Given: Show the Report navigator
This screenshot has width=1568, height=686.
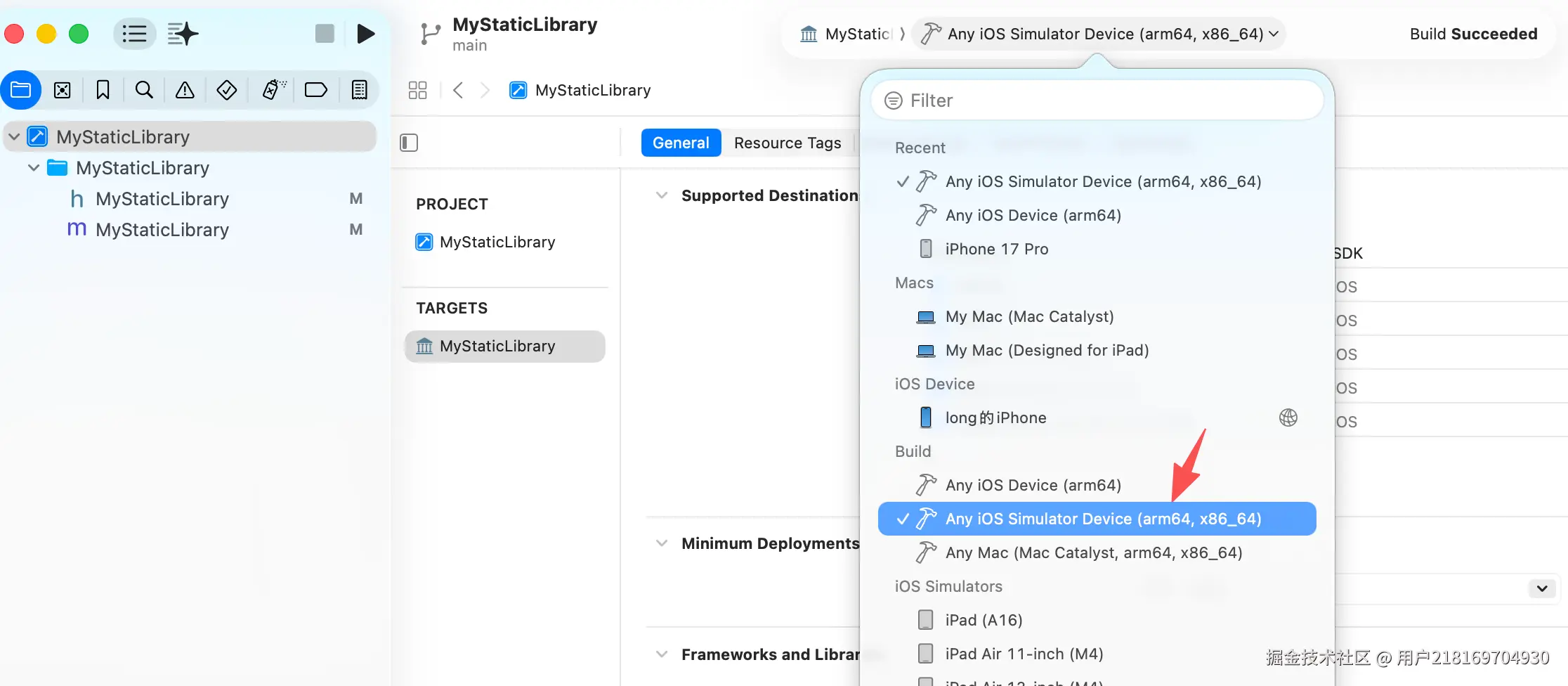Looking at the screenshot, I should pyautogui.click(x=359, y=90).
